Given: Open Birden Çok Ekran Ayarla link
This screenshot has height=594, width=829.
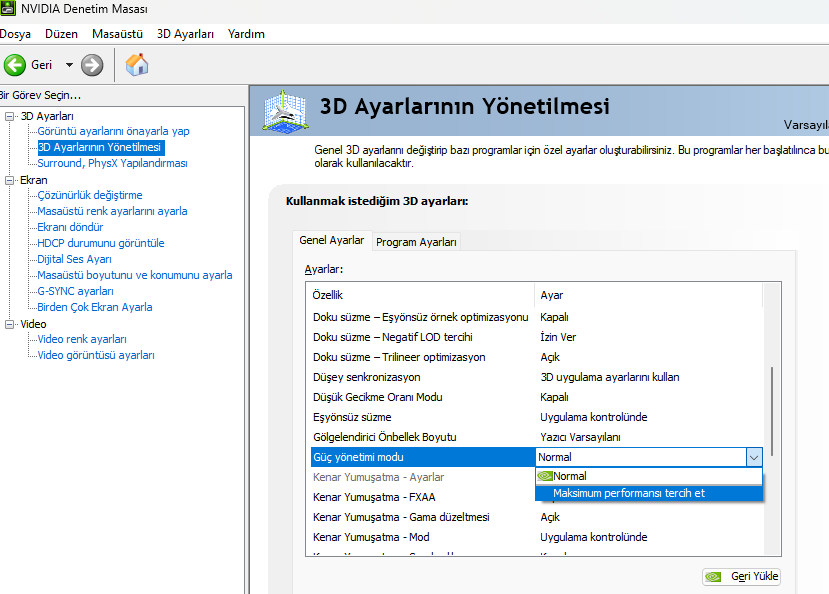Looking at the screenshot, I should pos(95,307).
